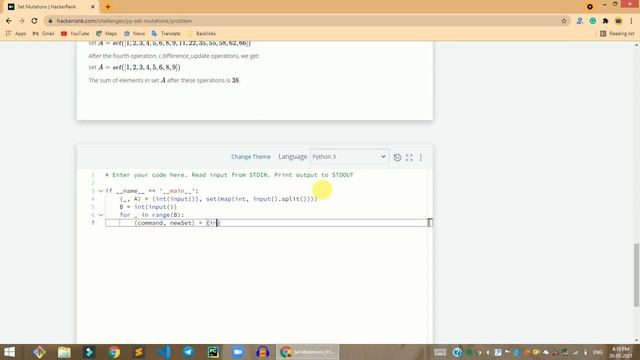
Task: Close the Set Mutations tab
Action: point(93,7)
